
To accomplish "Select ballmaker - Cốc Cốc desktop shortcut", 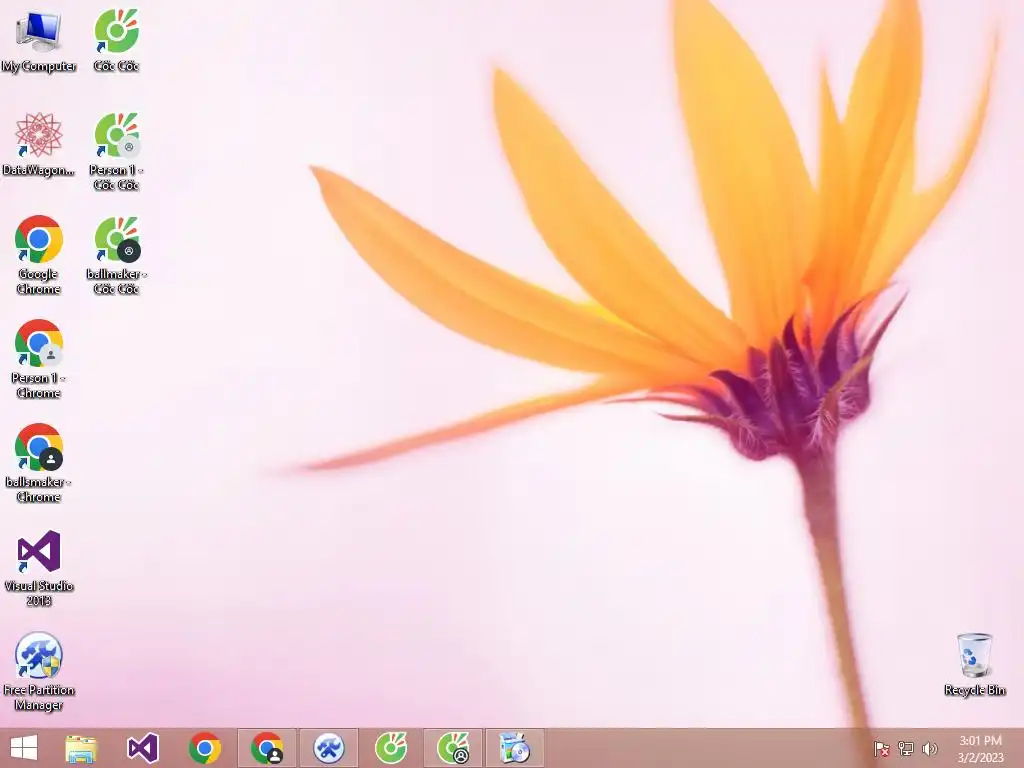I will (x=116, y=255).
